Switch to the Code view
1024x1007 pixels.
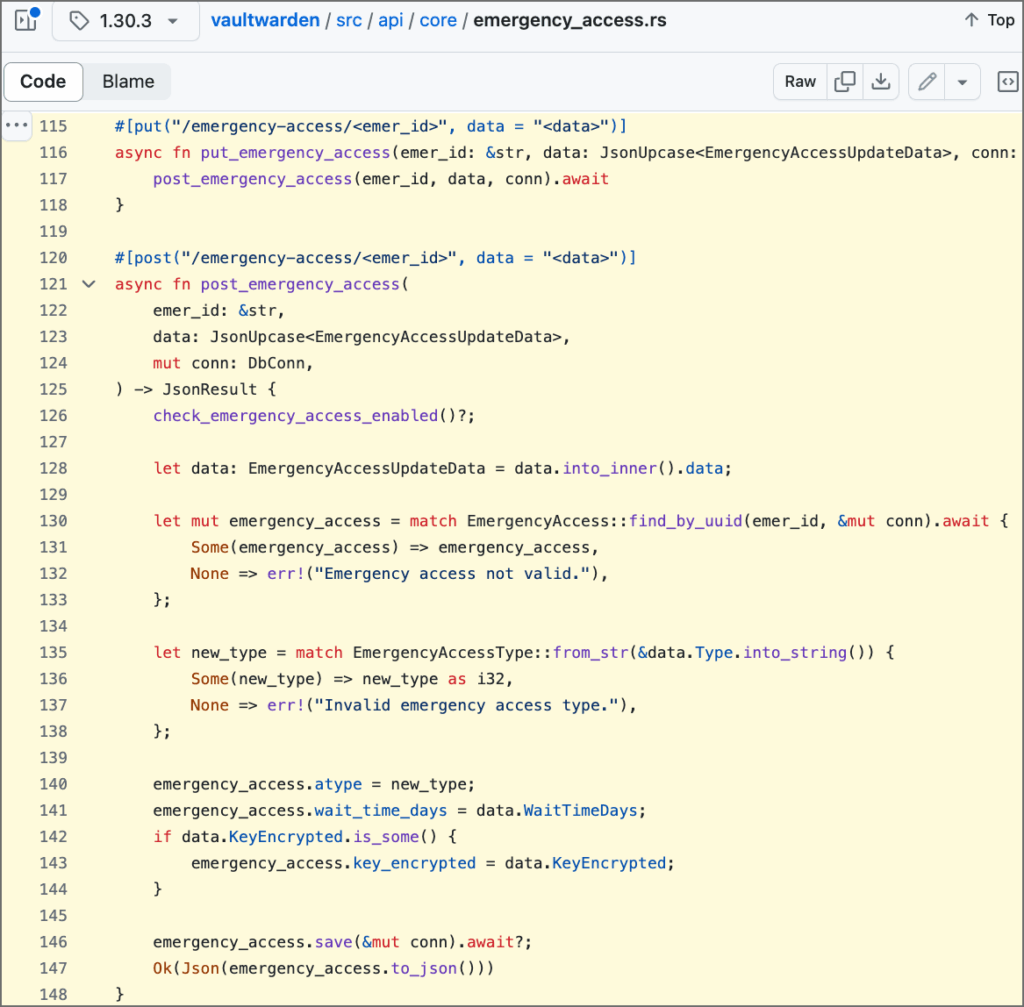pos(43,82)
